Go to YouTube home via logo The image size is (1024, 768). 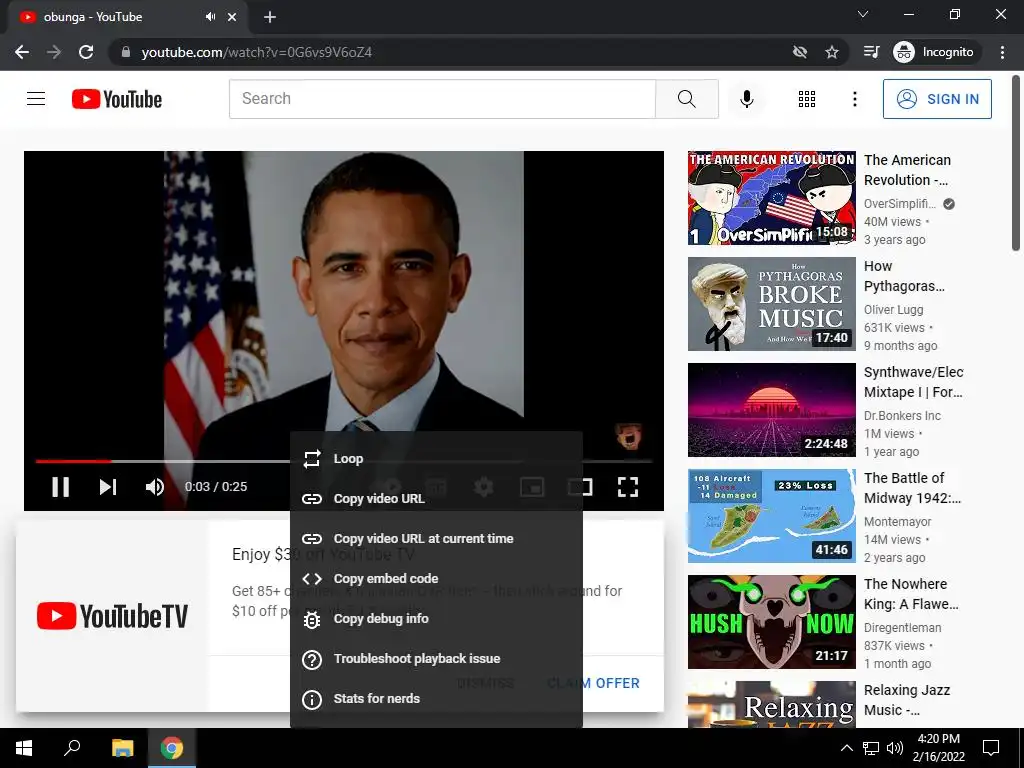(117, 99)
